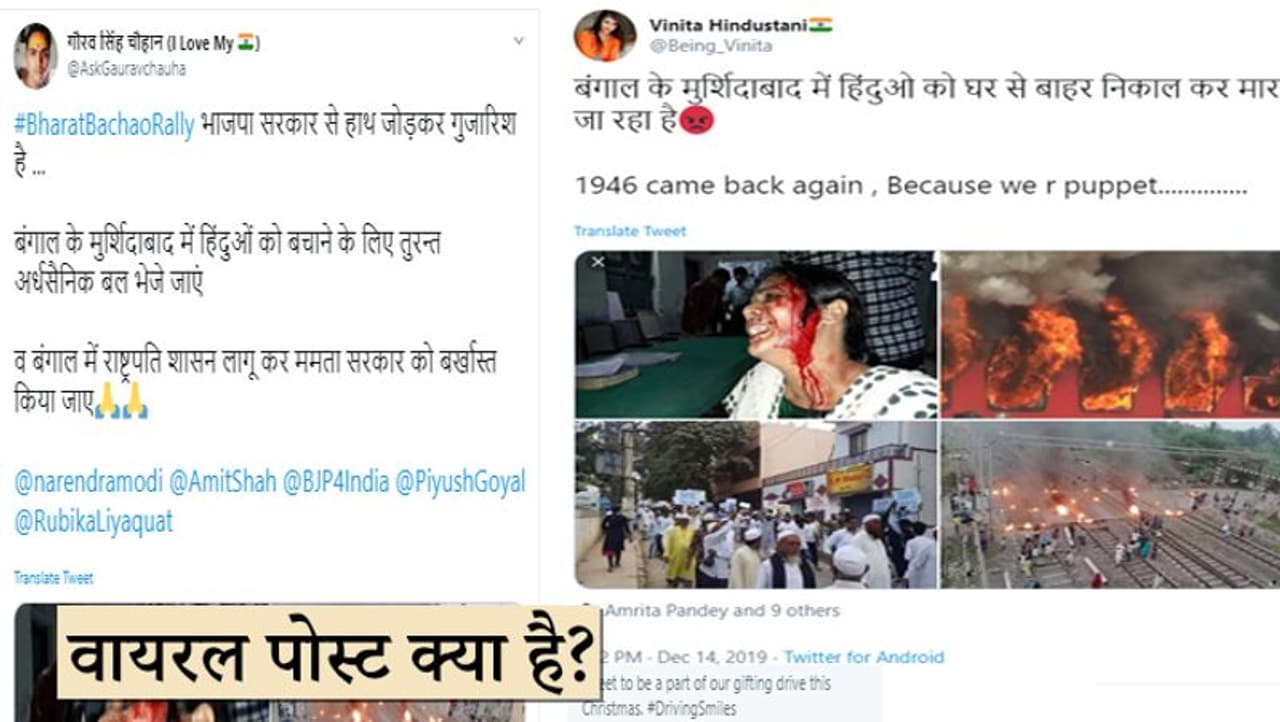Open Vinita Hindustani's profile avatar
The image size is (1280, 722).
click(604, 35)
